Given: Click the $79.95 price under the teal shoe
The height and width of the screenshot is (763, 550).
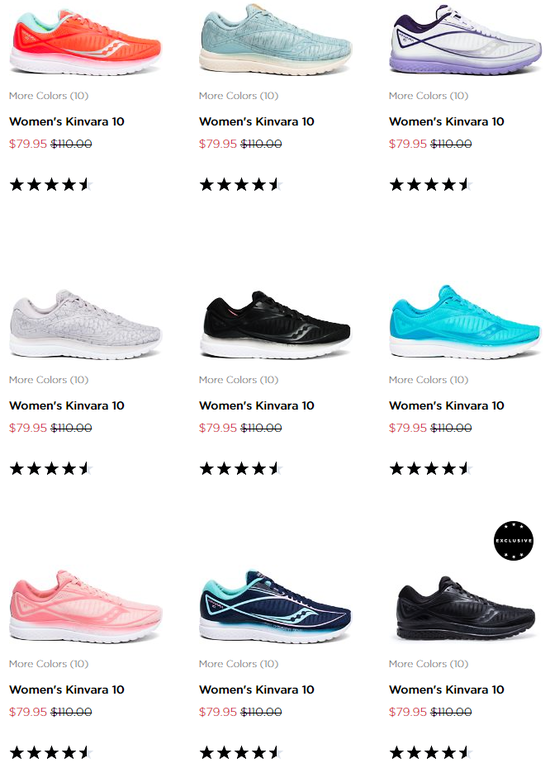Looking at the screenshot, I should pos(218,144).
